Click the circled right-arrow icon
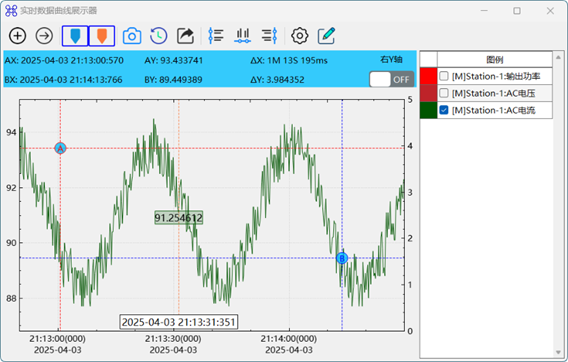The height and width of the screenshot is (362, 568). tap(44, 36)
